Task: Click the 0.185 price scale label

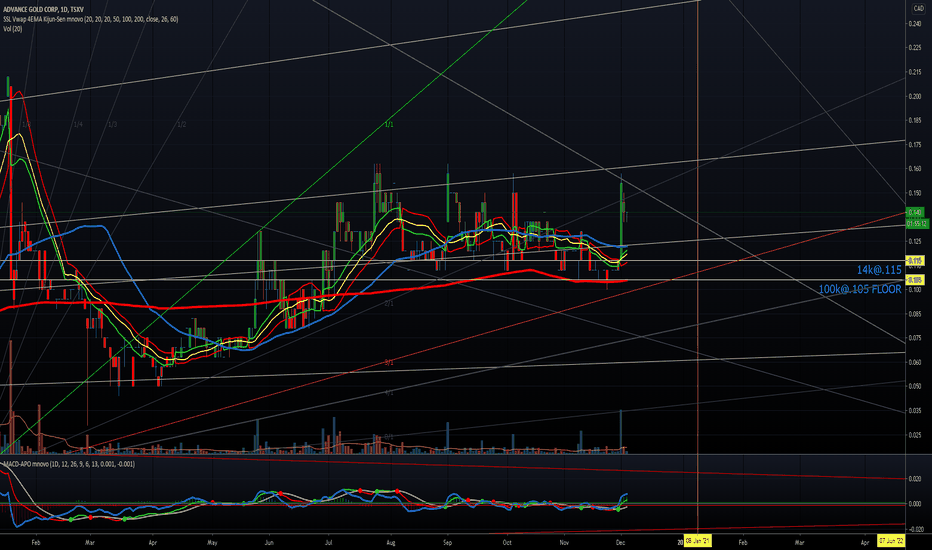Action: pos(914,120)
